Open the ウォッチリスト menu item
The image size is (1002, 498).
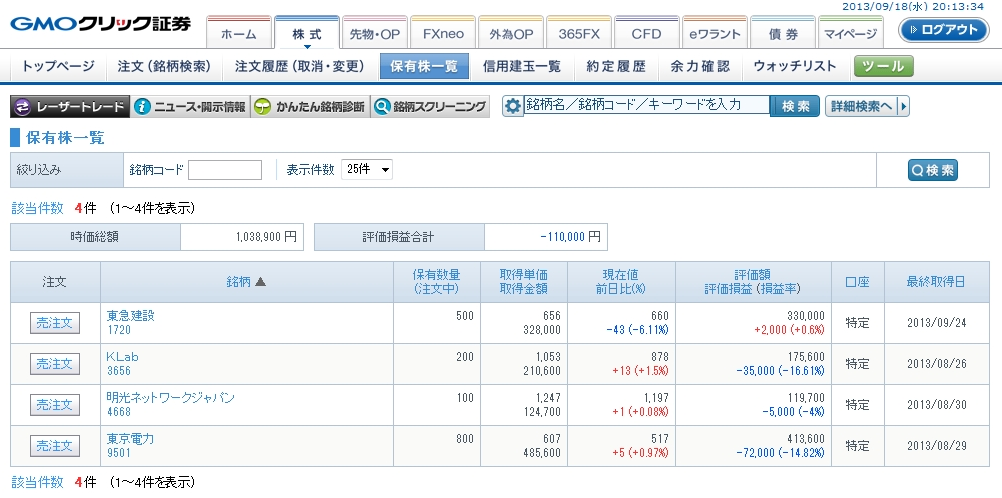[794, 67]
